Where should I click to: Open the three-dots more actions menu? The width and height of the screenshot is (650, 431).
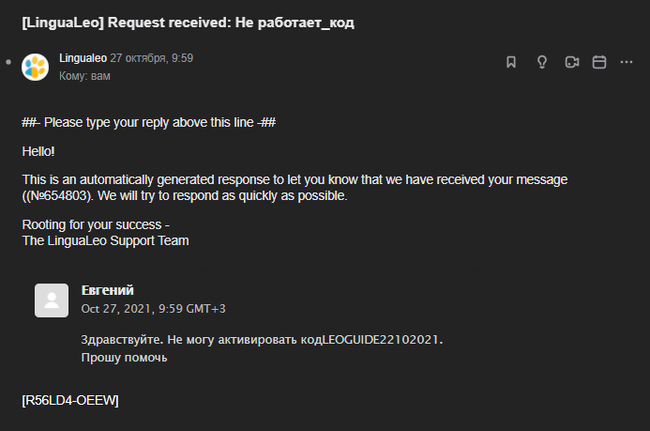coord(626,62)
